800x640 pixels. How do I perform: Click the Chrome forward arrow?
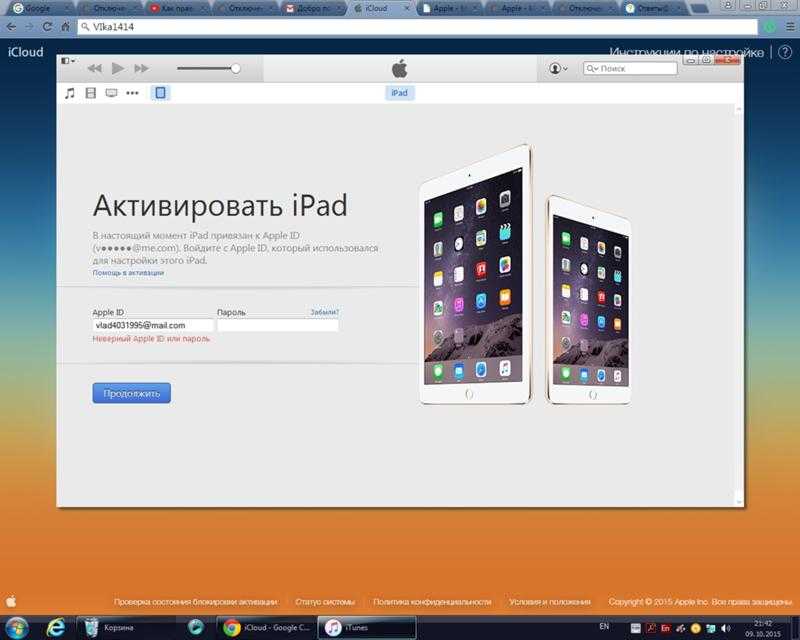(29, 27)
